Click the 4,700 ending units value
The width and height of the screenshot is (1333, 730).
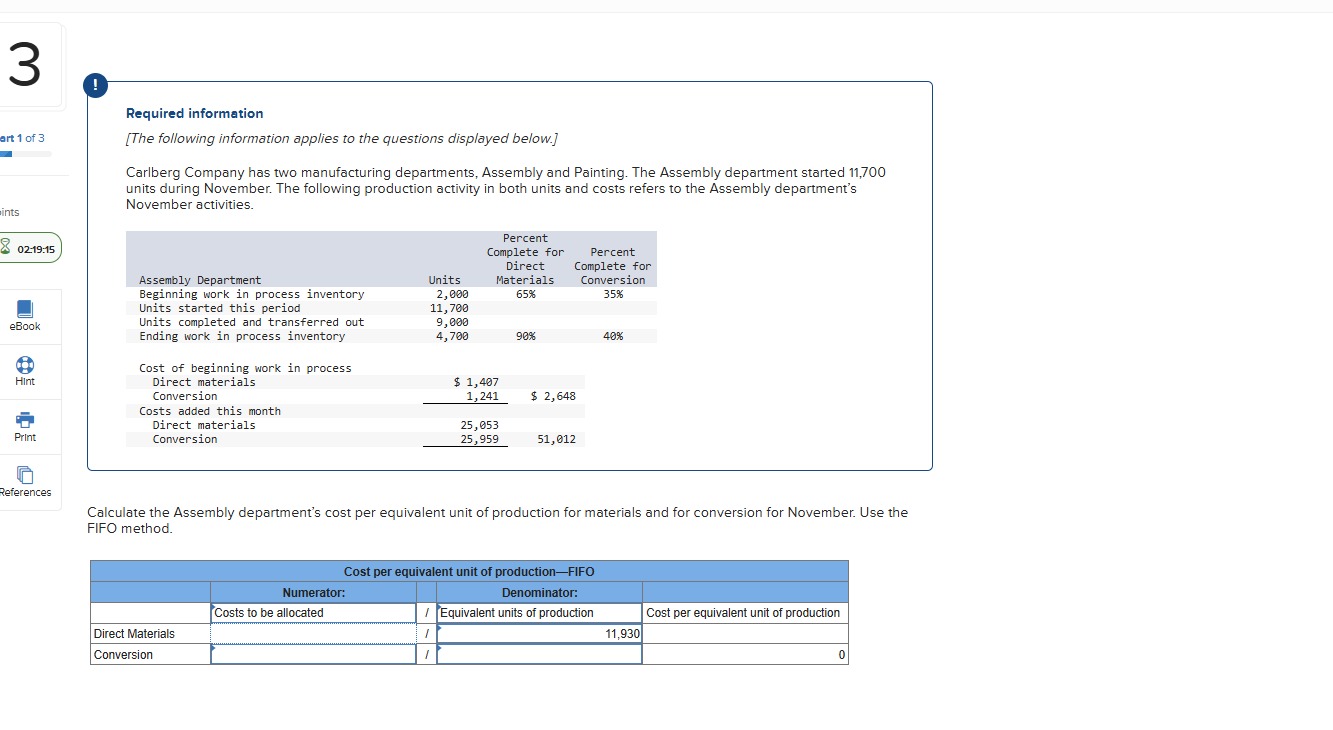point(452,336)
